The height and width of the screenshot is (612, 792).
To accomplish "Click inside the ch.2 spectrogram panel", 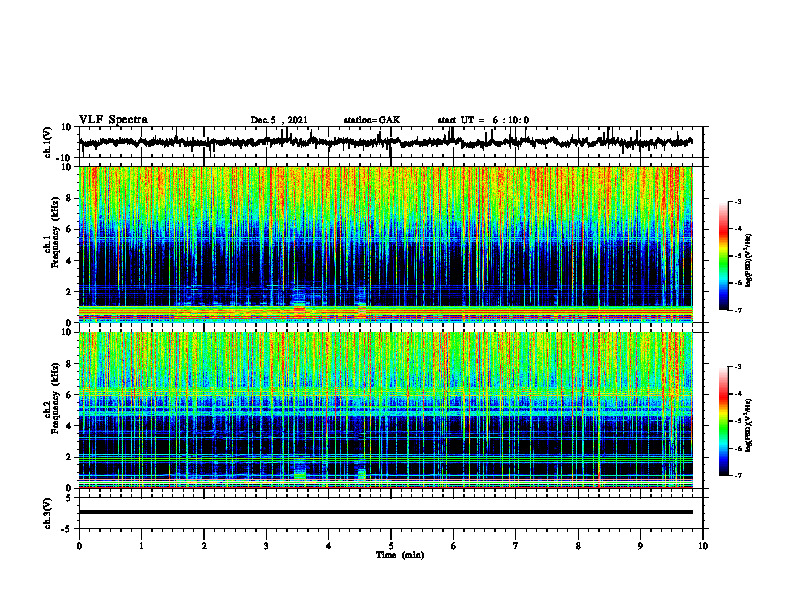I will tap(385, 410).
